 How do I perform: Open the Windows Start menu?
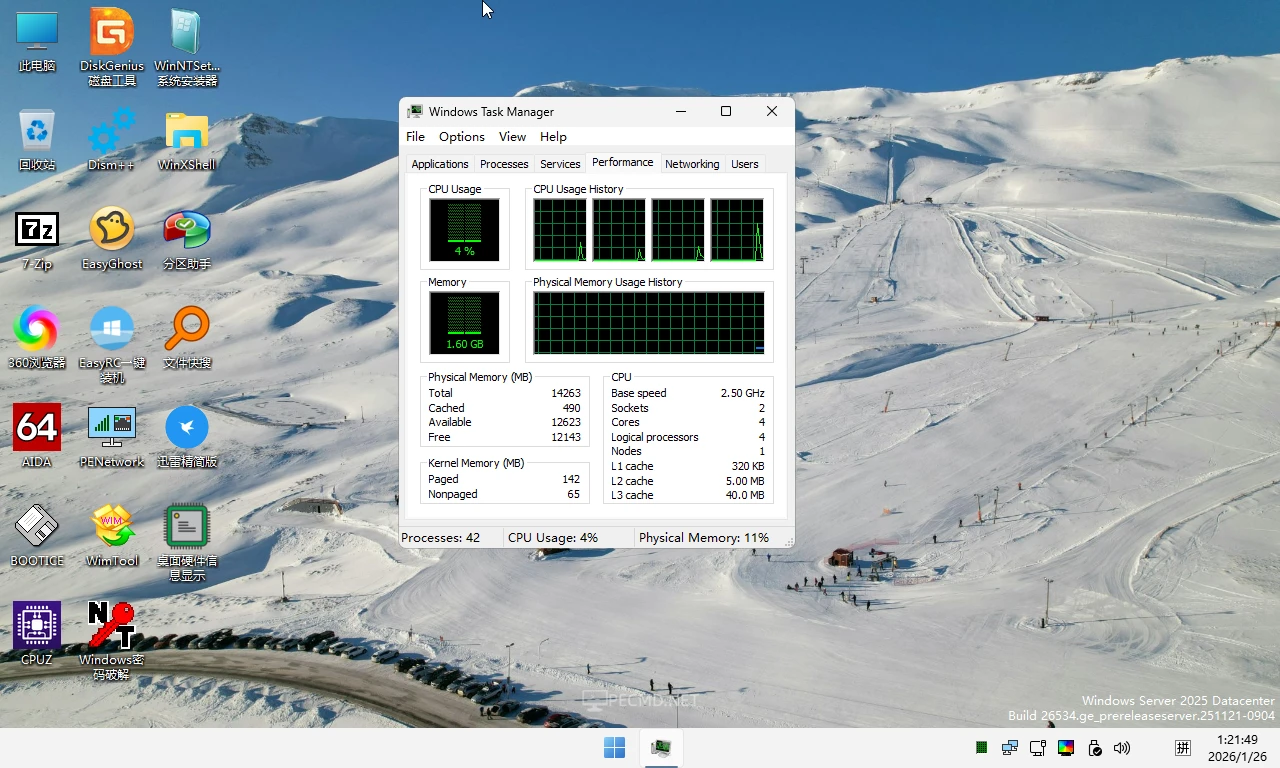(613, 747)
